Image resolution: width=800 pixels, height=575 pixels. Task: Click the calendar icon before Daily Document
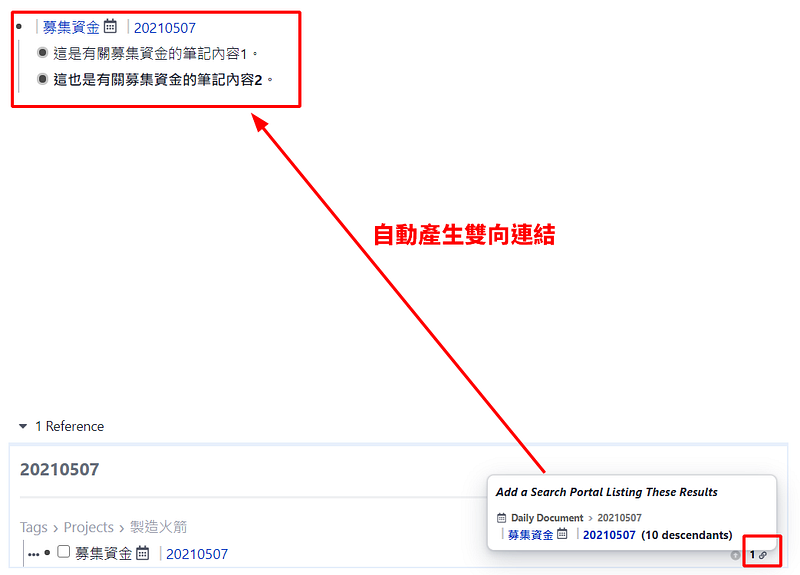pyautogui.click(x=502, y=518)
